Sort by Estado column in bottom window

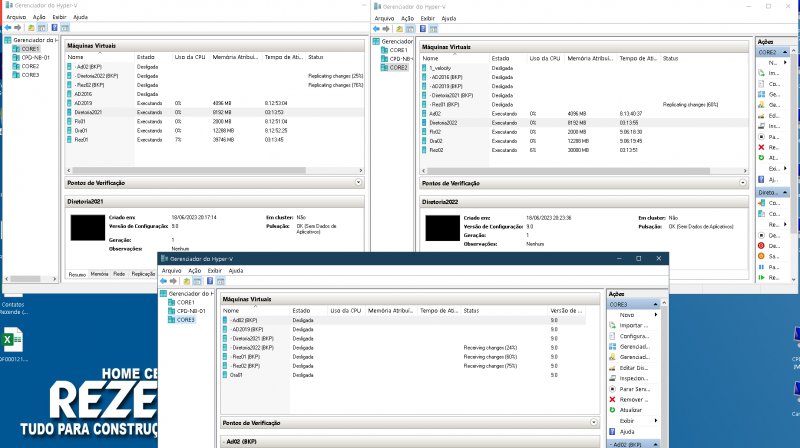(302, 311)
